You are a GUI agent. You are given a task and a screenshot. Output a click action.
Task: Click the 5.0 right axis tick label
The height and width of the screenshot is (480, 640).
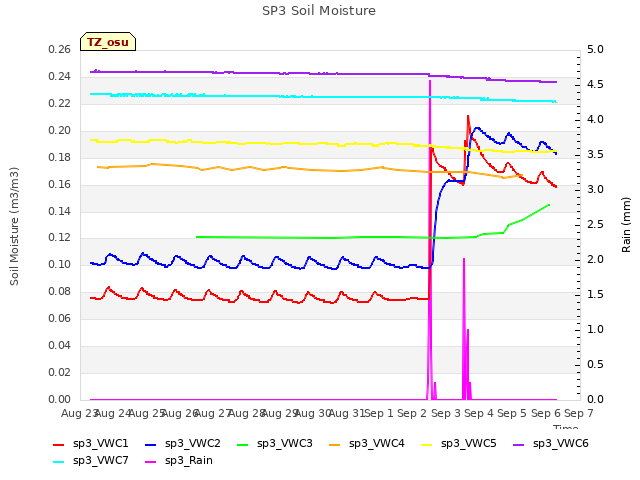click(596, 49)
